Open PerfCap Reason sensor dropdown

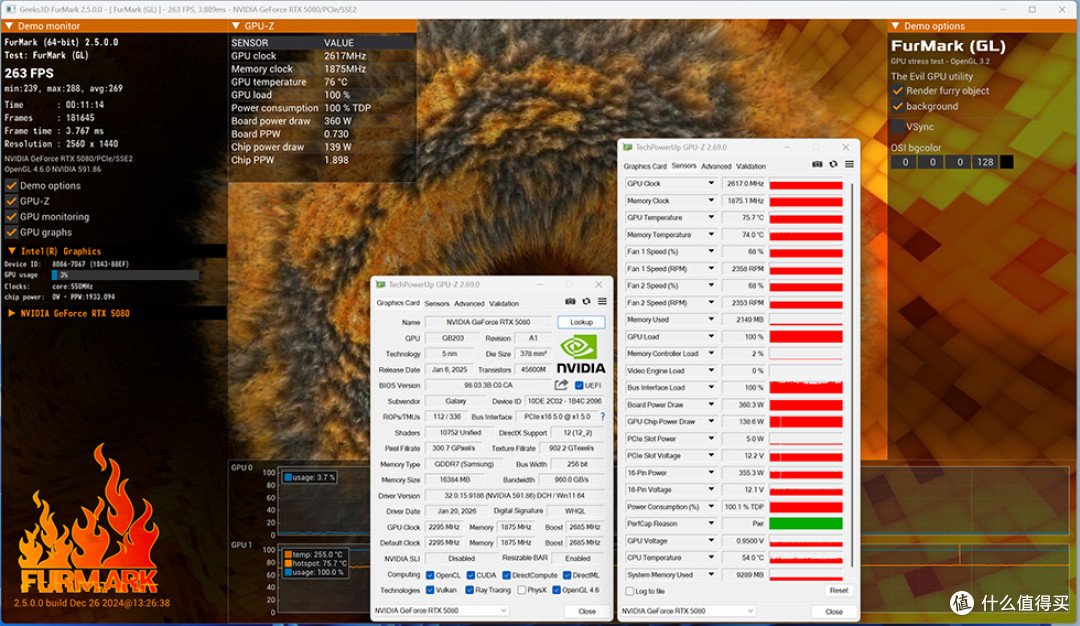coord(711,523)
